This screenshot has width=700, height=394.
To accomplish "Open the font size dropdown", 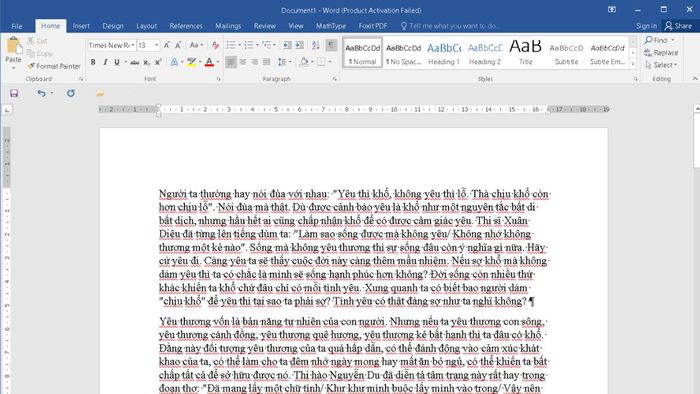I will pos(156,45).
